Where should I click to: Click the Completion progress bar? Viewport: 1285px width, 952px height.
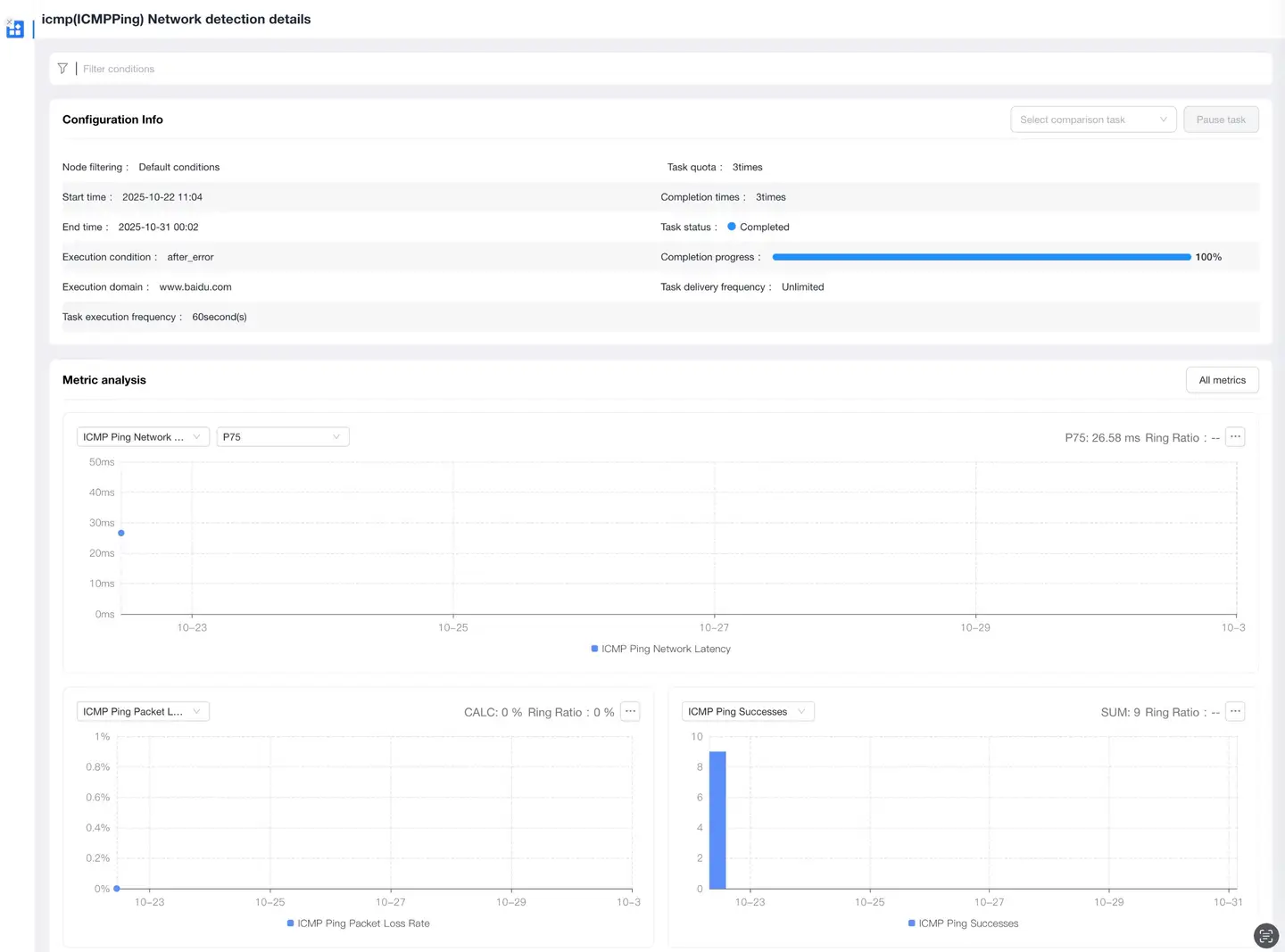pyautogui.click(x=981, y=257)
